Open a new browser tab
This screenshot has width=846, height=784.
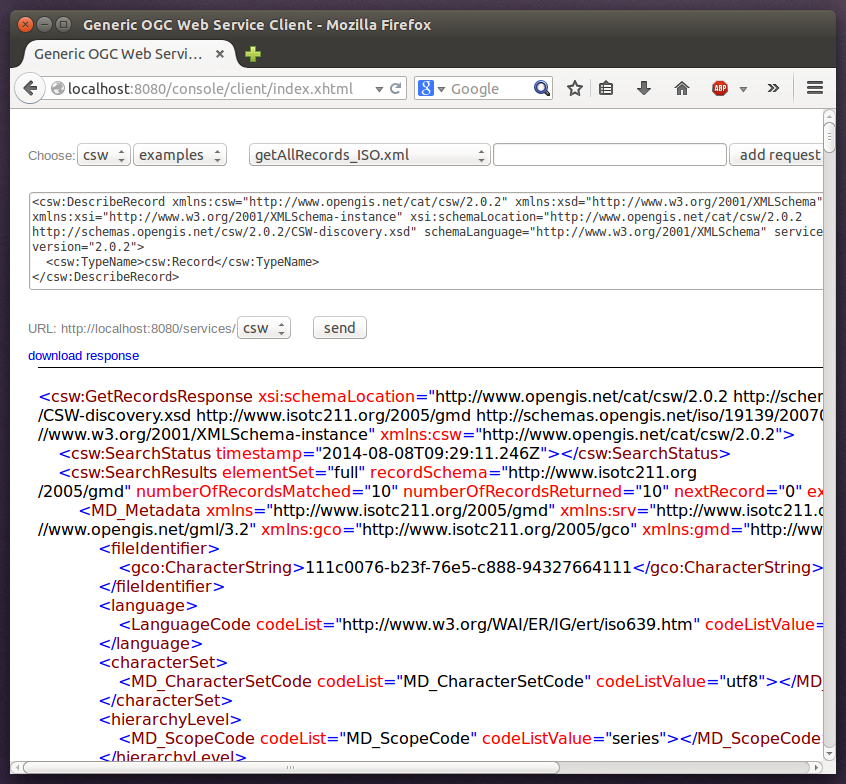(x=251, y=56)
